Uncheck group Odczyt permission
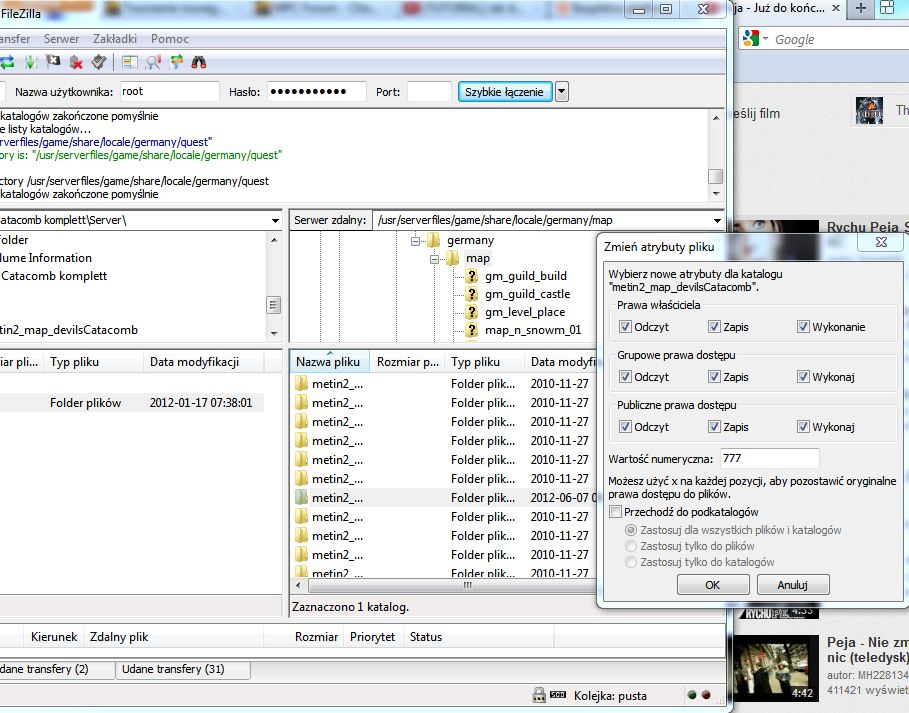The width and height of the screenshot is (909, 713). pyautogui.click(x=625, y=377)
